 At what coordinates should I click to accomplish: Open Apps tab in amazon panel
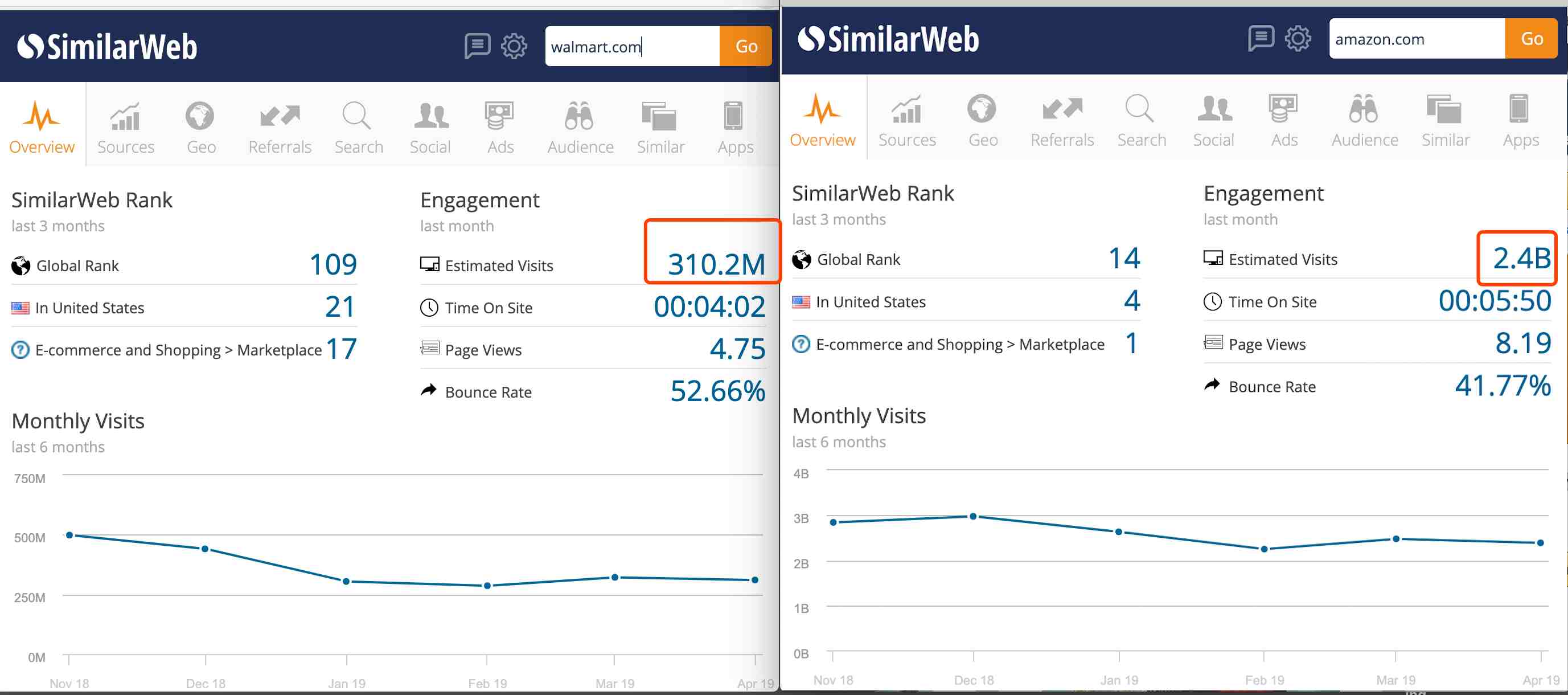(x=1520, y=121)
